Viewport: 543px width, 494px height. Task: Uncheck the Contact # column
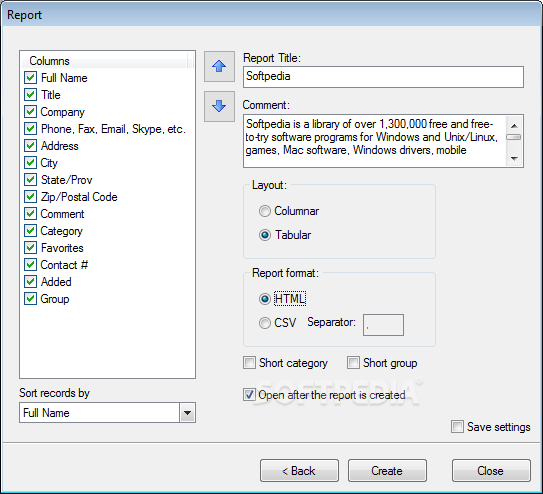click(x=30, y=264)
